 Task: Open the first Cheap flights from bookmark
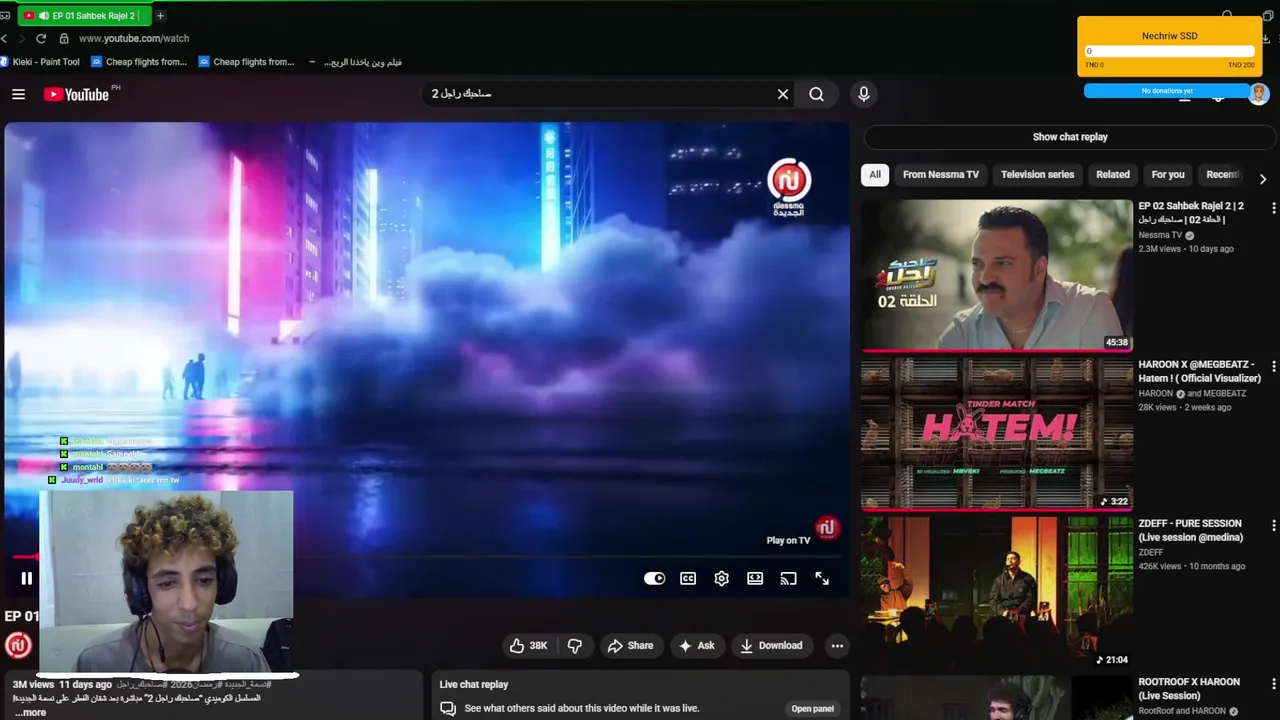pos(139,62)
